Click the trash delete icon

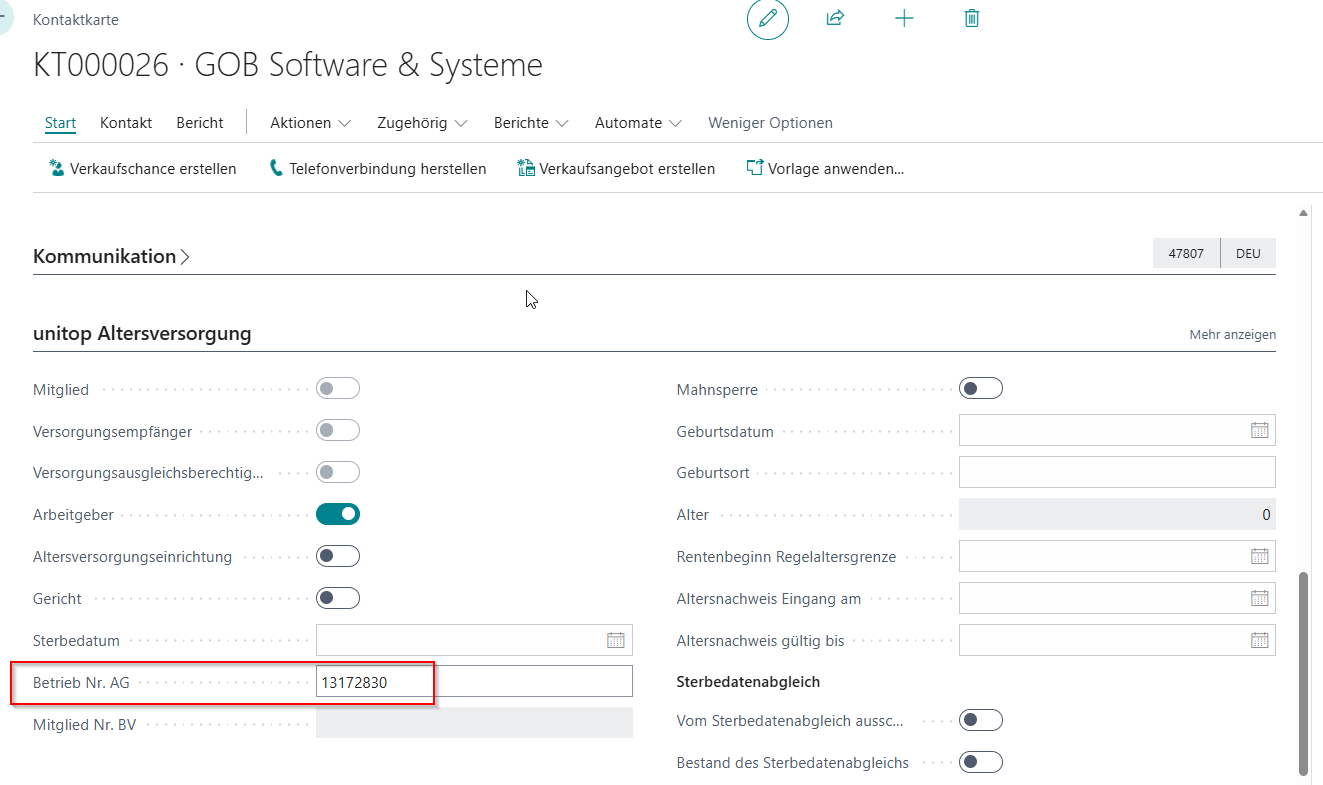click(x=971, y=18)
